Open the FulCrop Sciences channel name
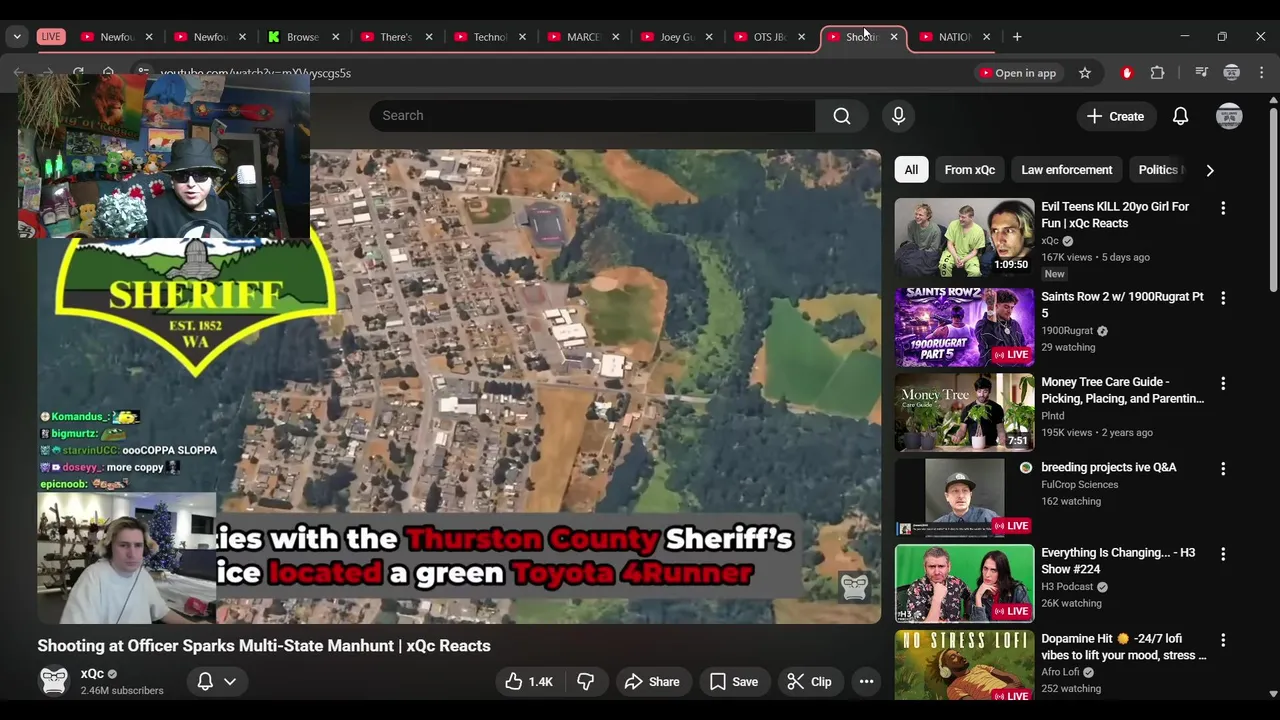Viewport: 1280px width, 720px height. coord(1080,485)
